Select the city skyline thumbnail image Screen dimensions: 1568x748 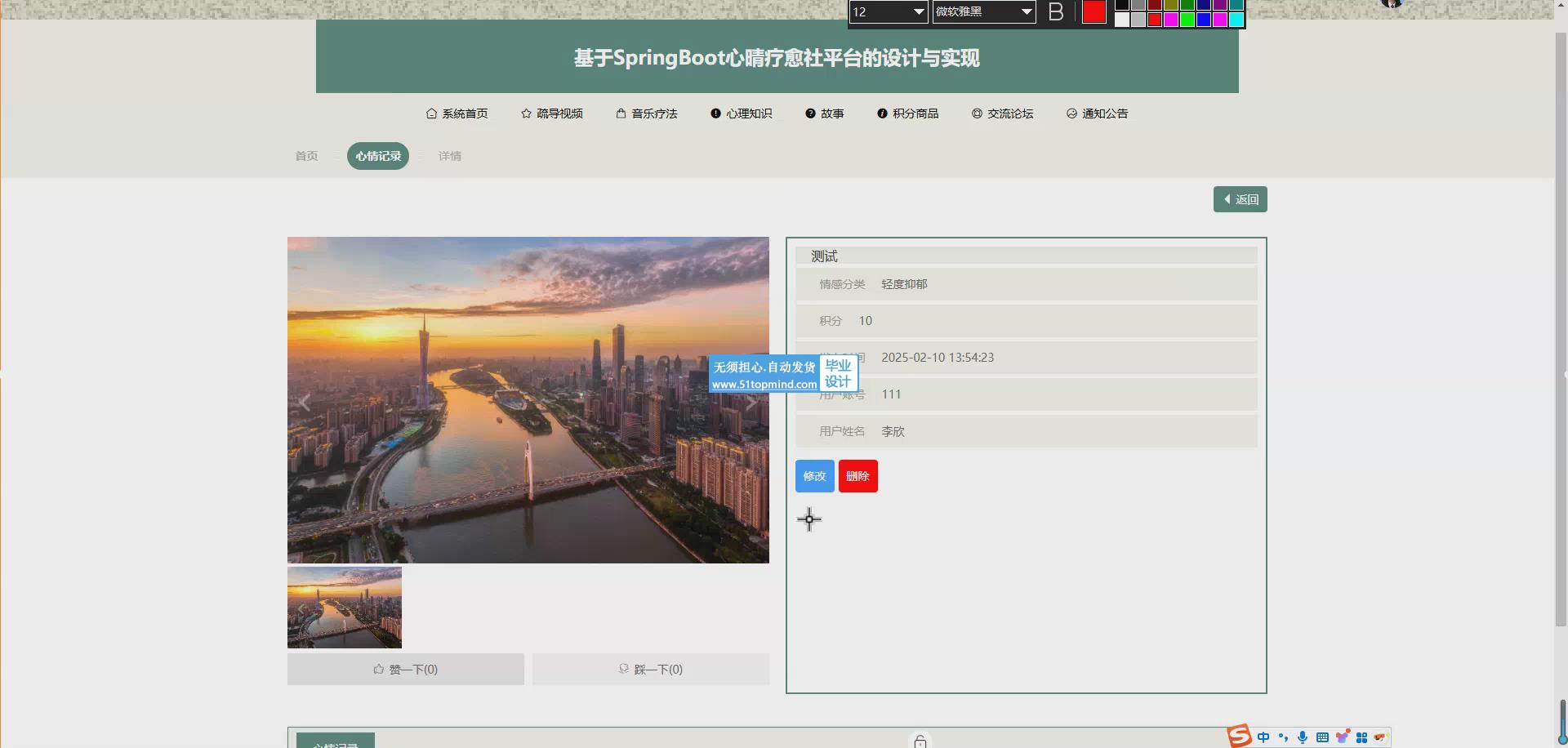pyautogui.click(x=345, y=608)
